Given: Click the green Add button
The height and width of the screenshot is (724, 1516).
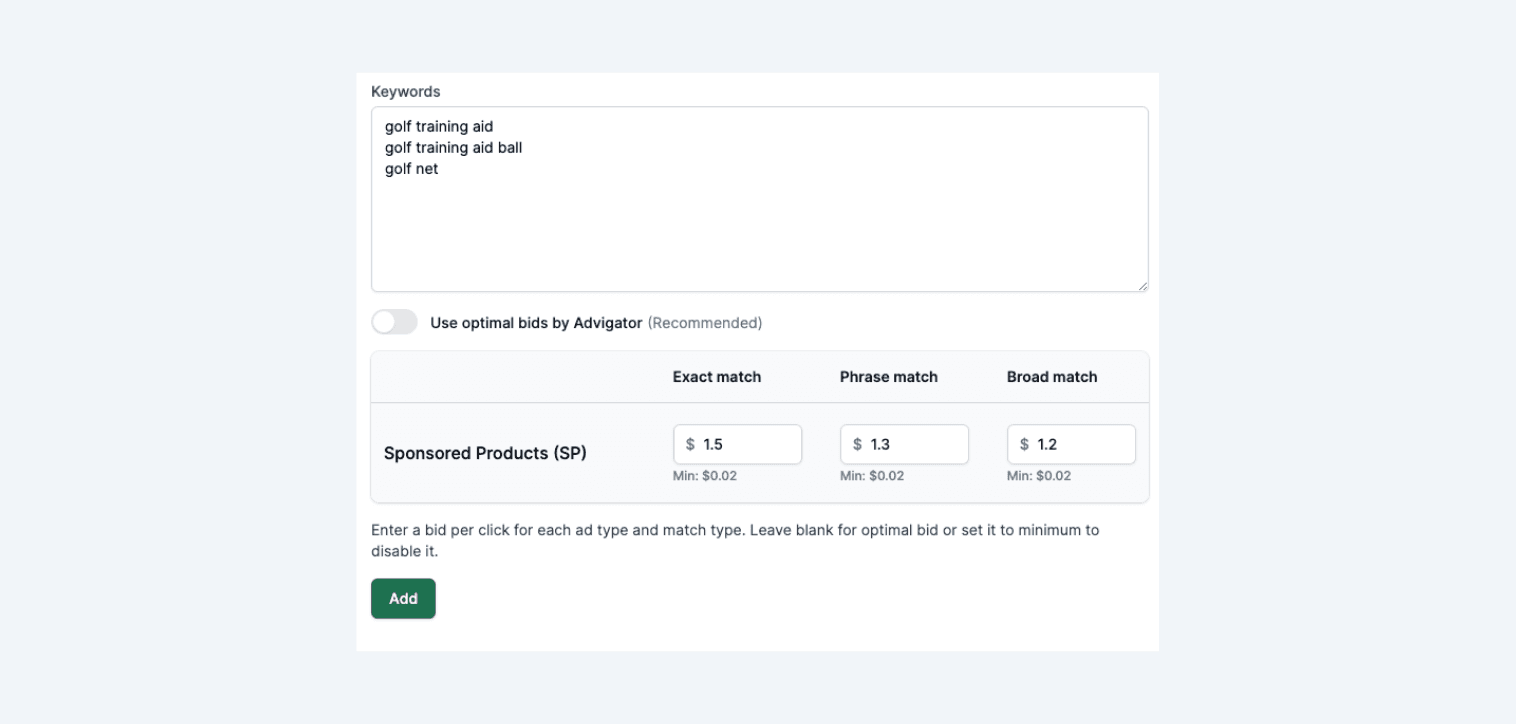Looking at the screenshot, I should pos(403,598).
